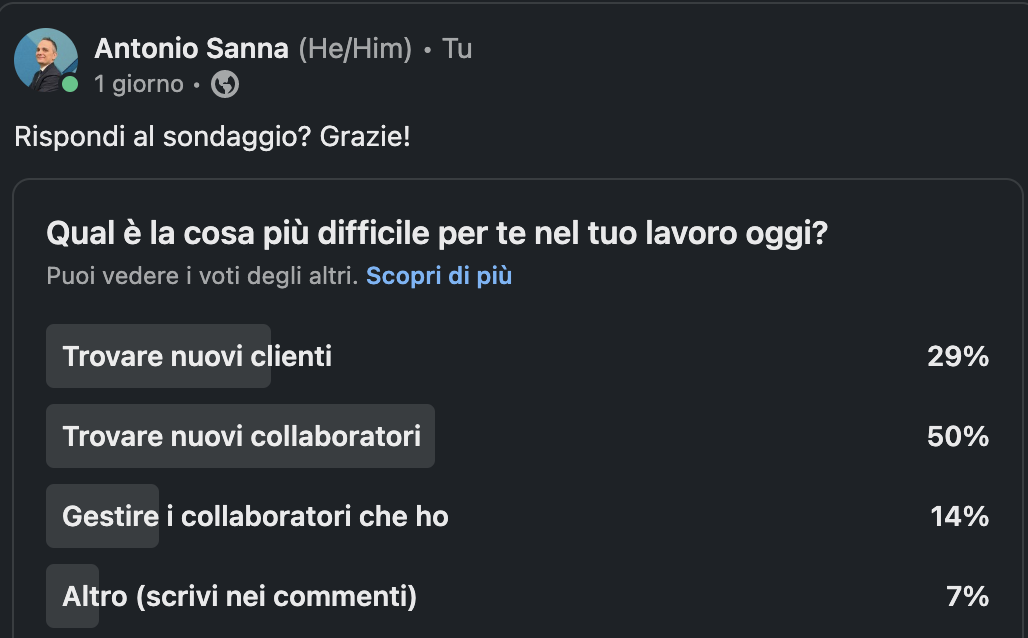Select Altro (scrivi nei commenti) option

(518, 596)
